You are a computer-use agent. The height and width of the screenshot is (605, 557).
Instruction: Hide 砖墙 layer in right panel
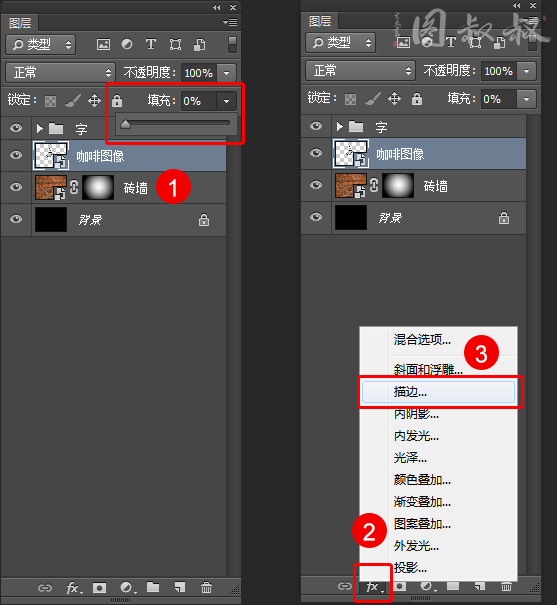tap(316, 185)
